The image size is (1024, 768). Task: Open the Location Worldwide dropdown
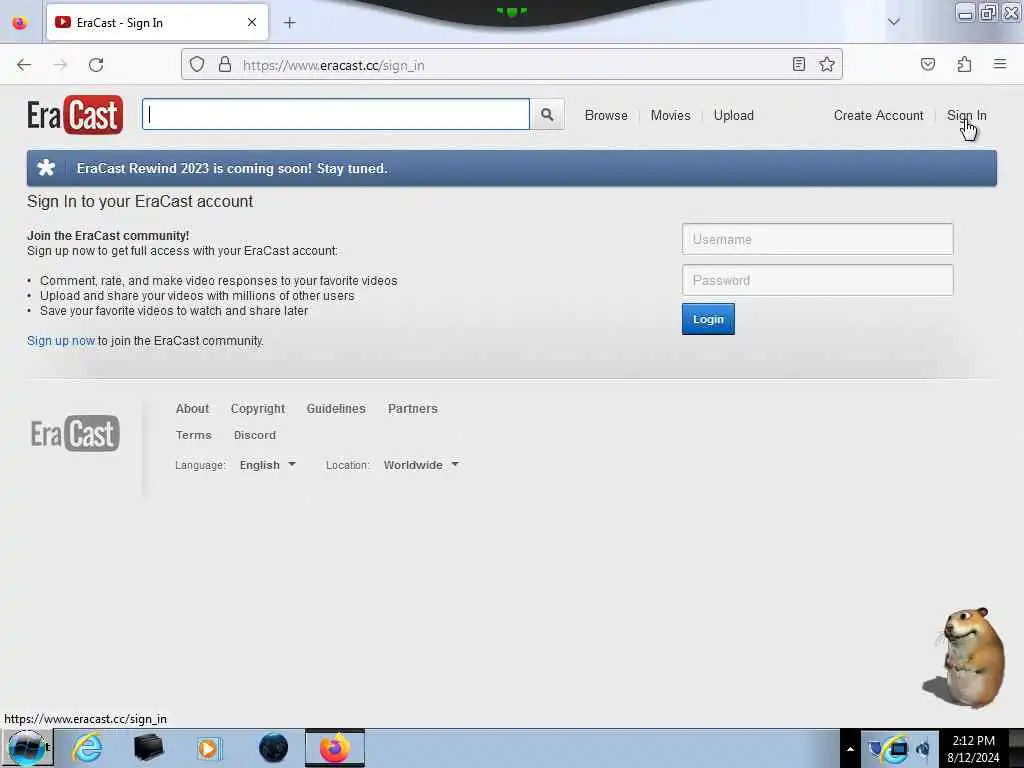coord(421,465)
